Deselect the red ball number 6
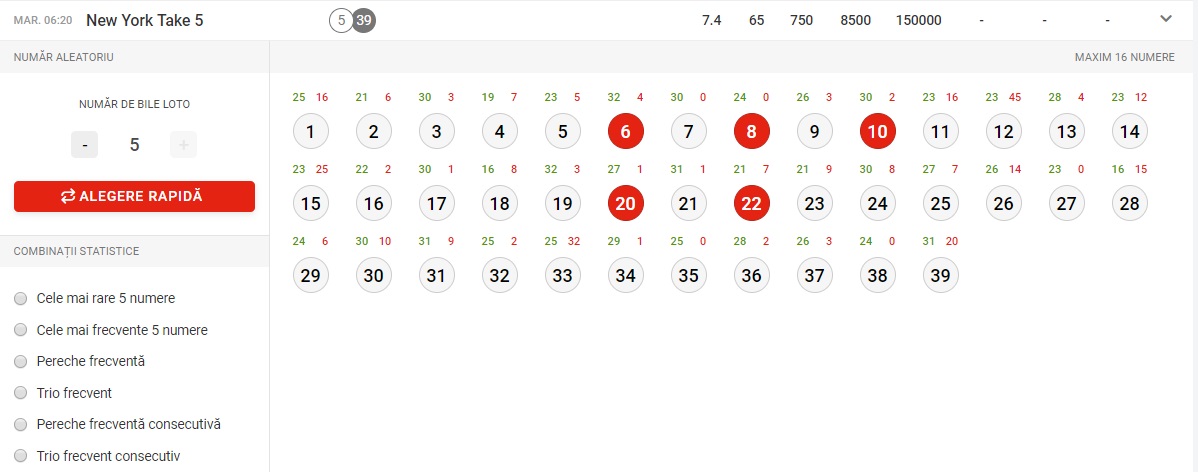The width and height of the screenshot is (1198, 472). pyautogui.click(x=626, y=131)
